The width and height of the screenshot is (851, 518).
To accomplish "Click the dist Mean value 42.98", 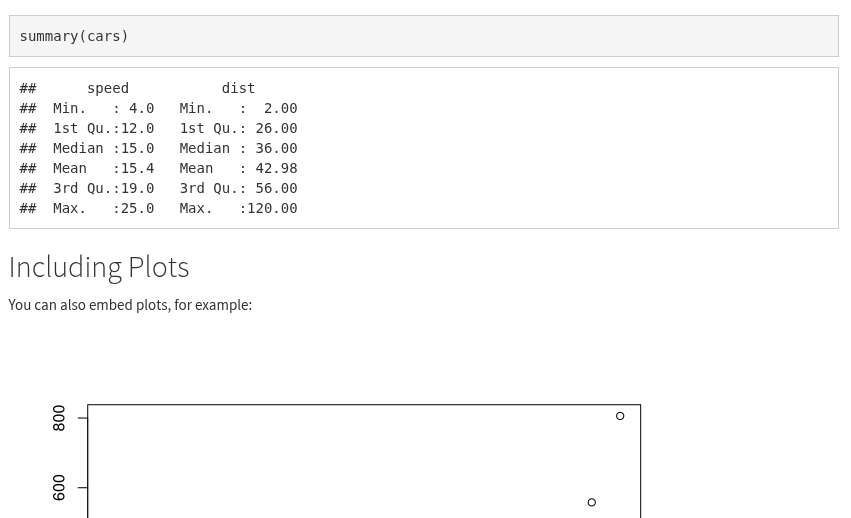I will [x=276, y=168].
